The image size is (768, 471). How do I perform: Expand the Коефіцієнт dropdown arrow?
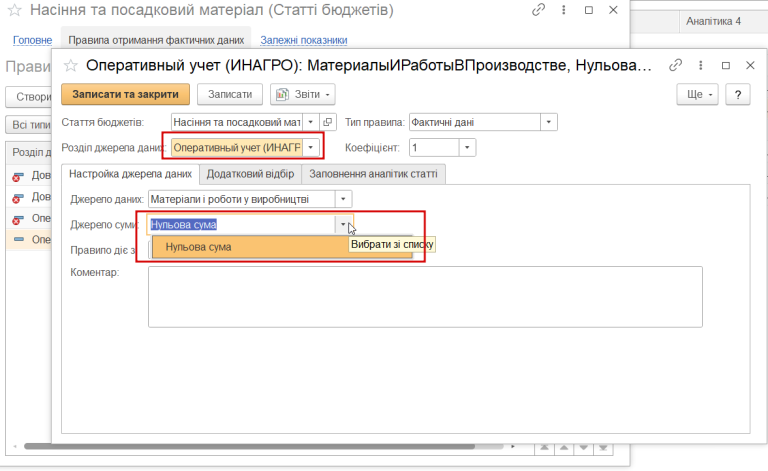point(467,147)
